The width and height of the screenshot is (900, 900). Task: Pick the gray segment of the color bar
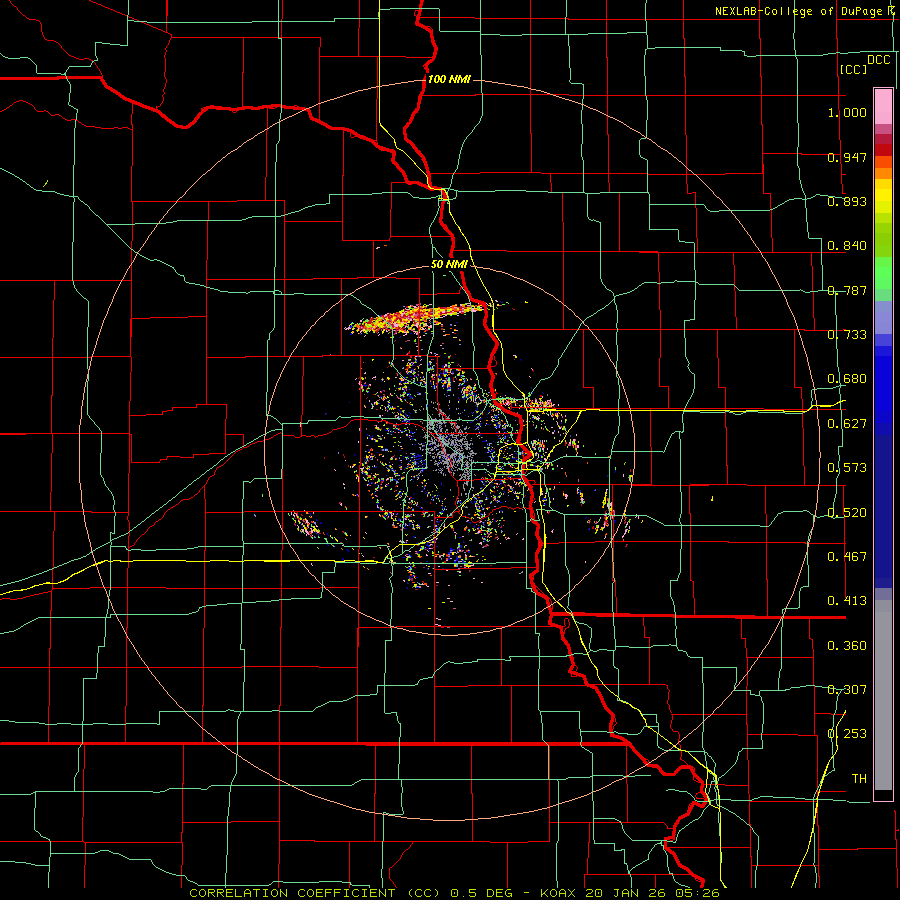click(x=883, y=695)
